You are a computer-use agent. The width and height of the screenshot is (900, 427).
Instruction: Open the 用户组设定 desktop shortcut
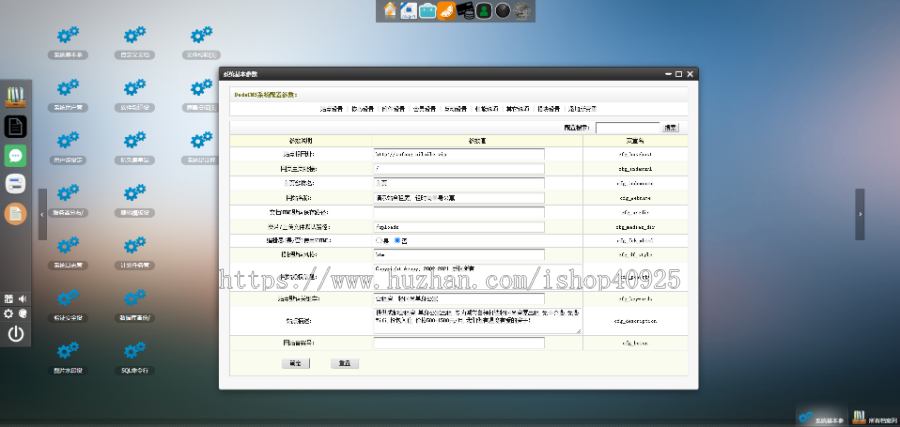[68, 148]
